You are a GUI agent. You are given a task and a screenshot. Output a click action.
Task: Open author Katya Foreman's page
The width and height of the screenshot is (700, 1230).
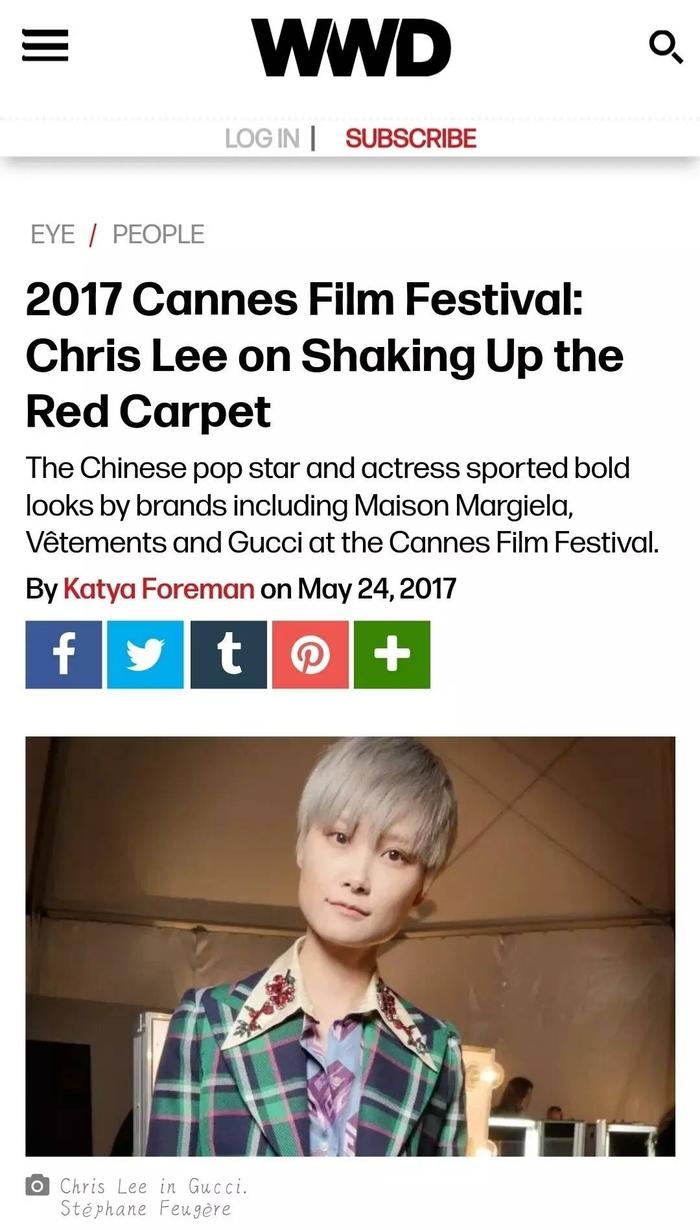coord(159,588)
